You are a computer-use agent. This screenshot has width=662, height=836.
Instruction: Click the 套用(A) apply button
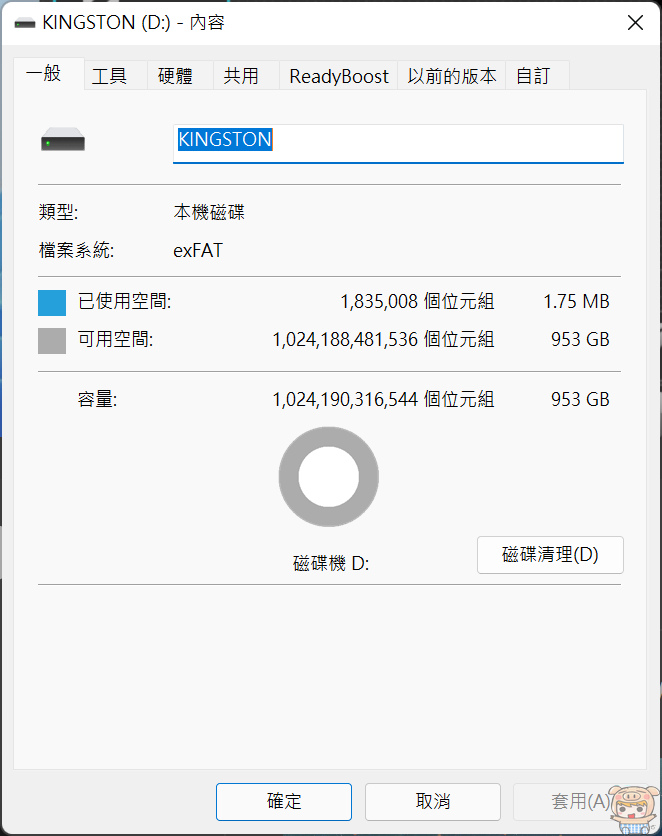580,801
